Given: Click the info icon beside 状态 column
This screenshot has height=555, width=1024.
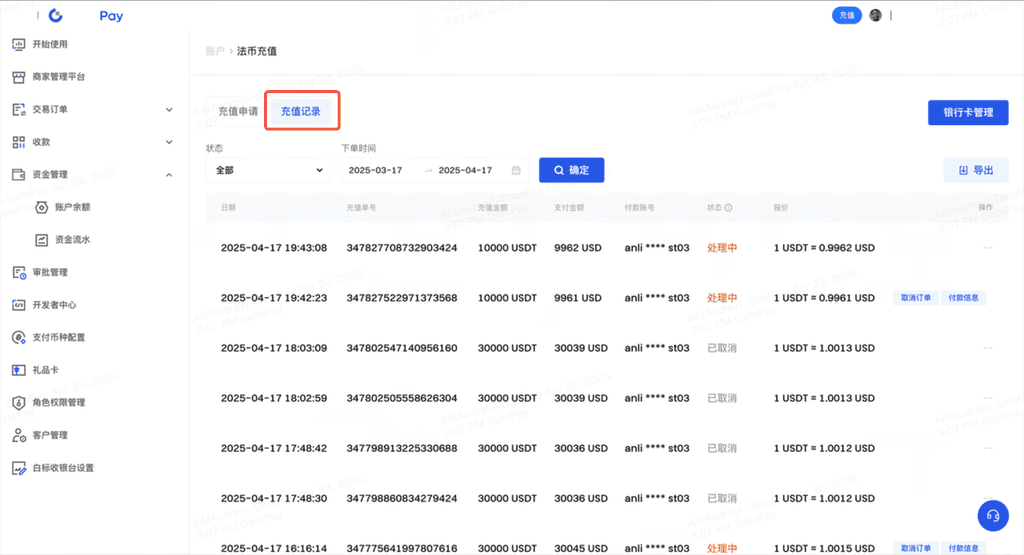Looking at the screenshot, I should tap(728, 208).
